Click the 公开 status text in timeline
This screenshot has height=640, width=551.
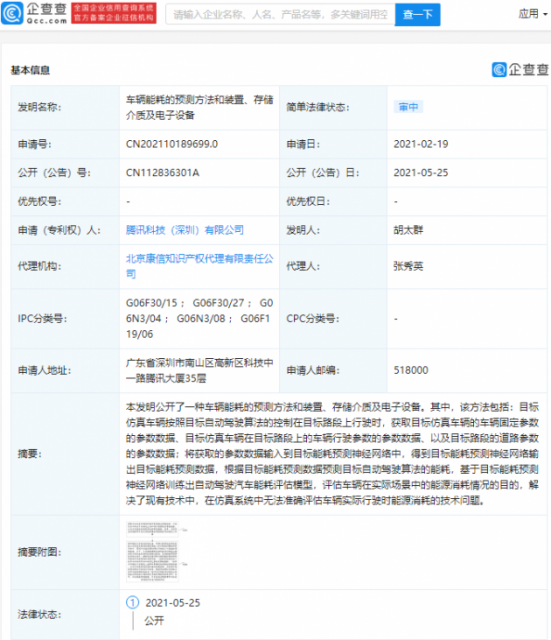click(x=154, y=621)
